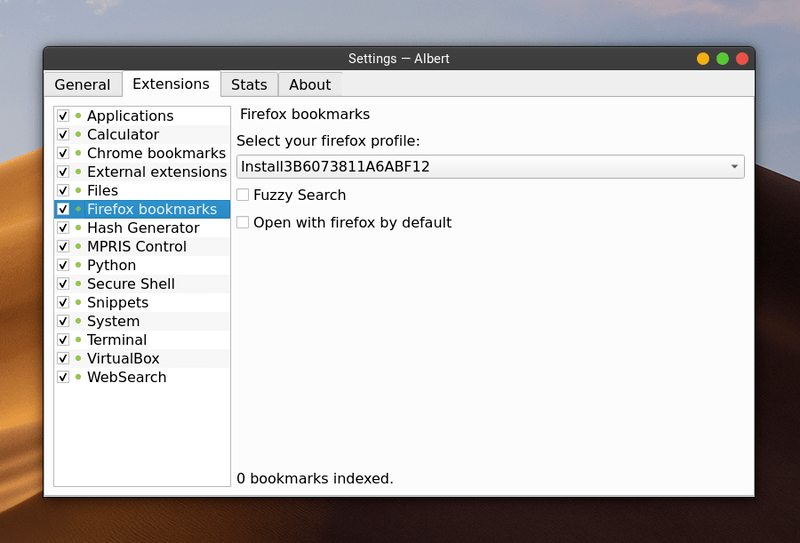Select Snippets in the extension list

[117, 302]
